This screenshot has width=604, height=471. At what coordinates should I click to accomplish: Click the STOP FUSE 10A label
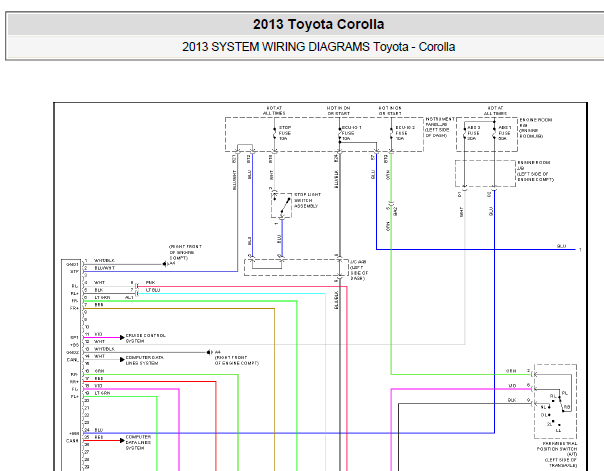tap(285, 133)
